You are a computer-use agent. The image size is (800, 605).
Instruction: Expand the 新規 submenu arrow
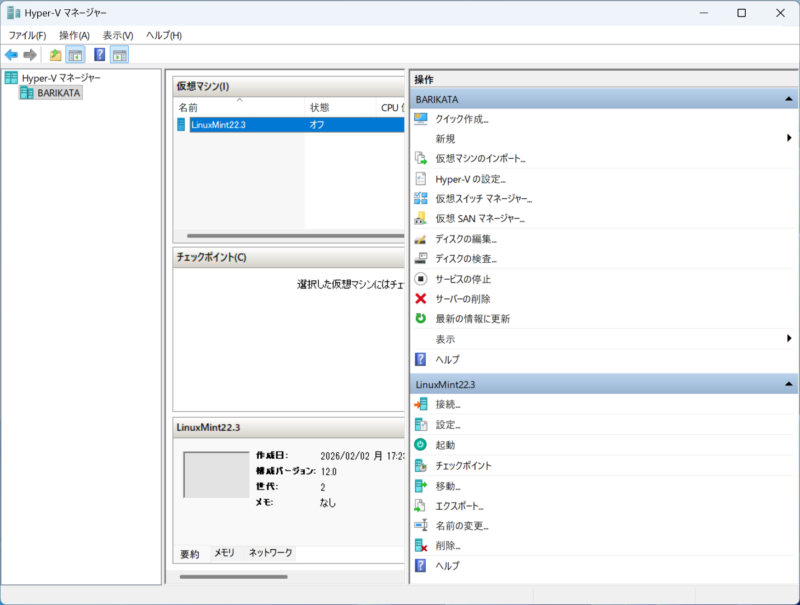[x=789, y=138]
